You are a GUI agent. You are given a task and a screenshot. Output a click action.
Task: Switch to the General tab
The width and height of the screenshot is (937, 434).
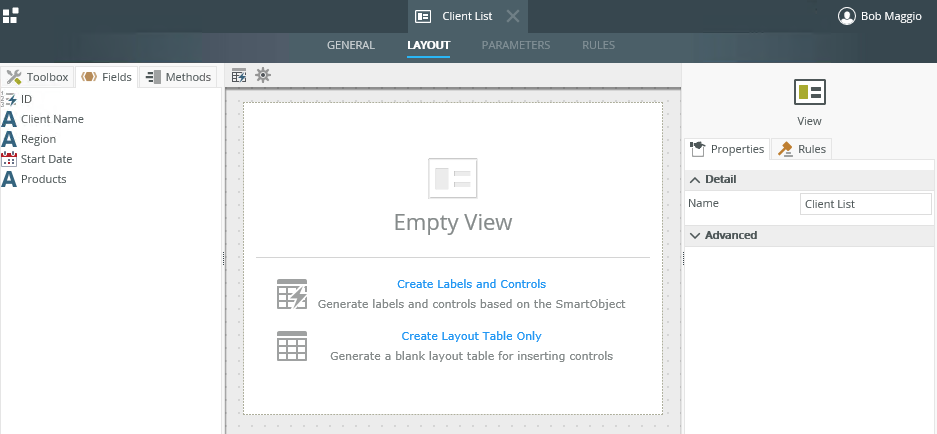[351, 45]
